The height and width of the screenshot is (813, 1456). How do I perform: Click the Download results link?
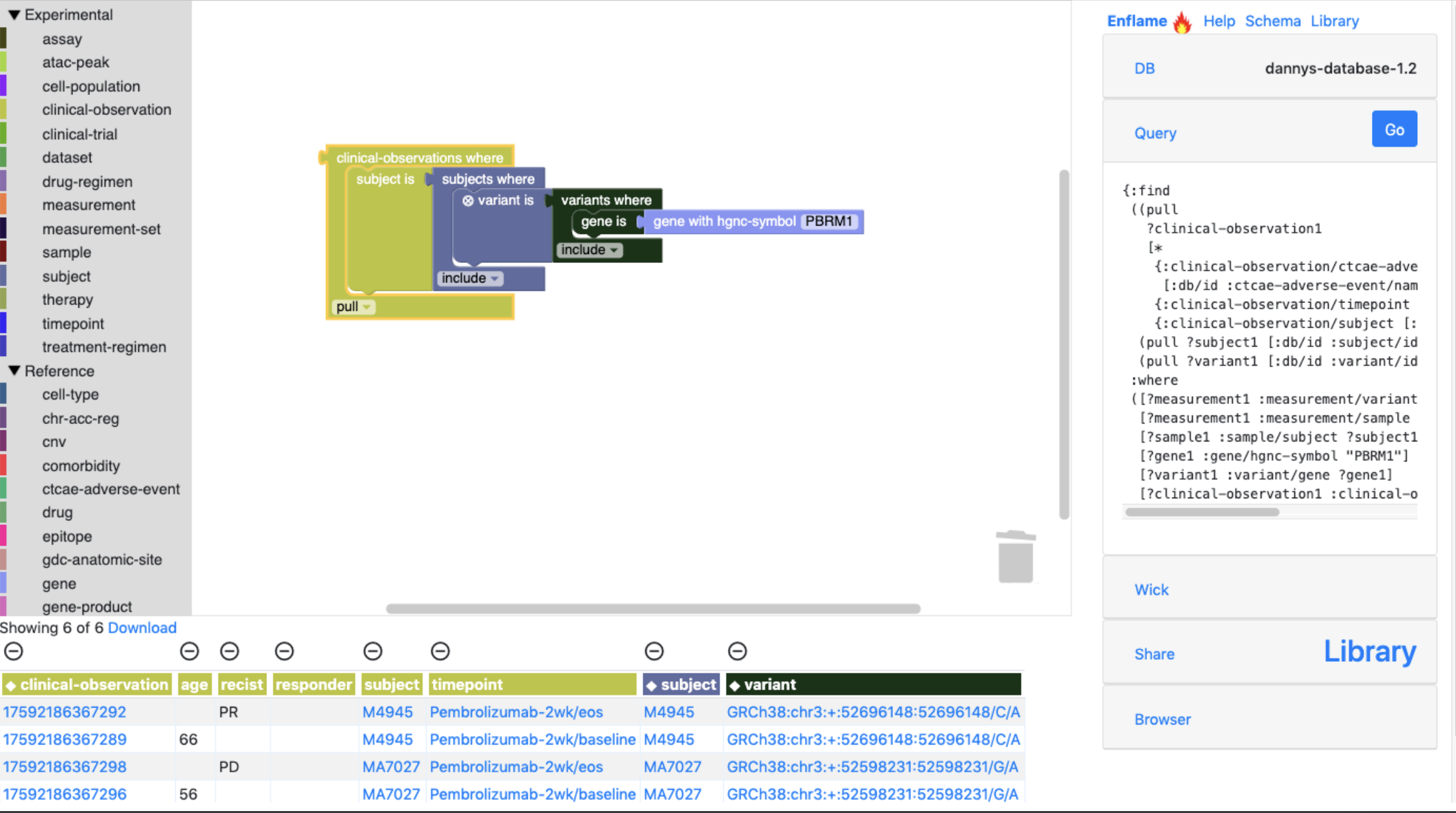(x=142, y=628)
